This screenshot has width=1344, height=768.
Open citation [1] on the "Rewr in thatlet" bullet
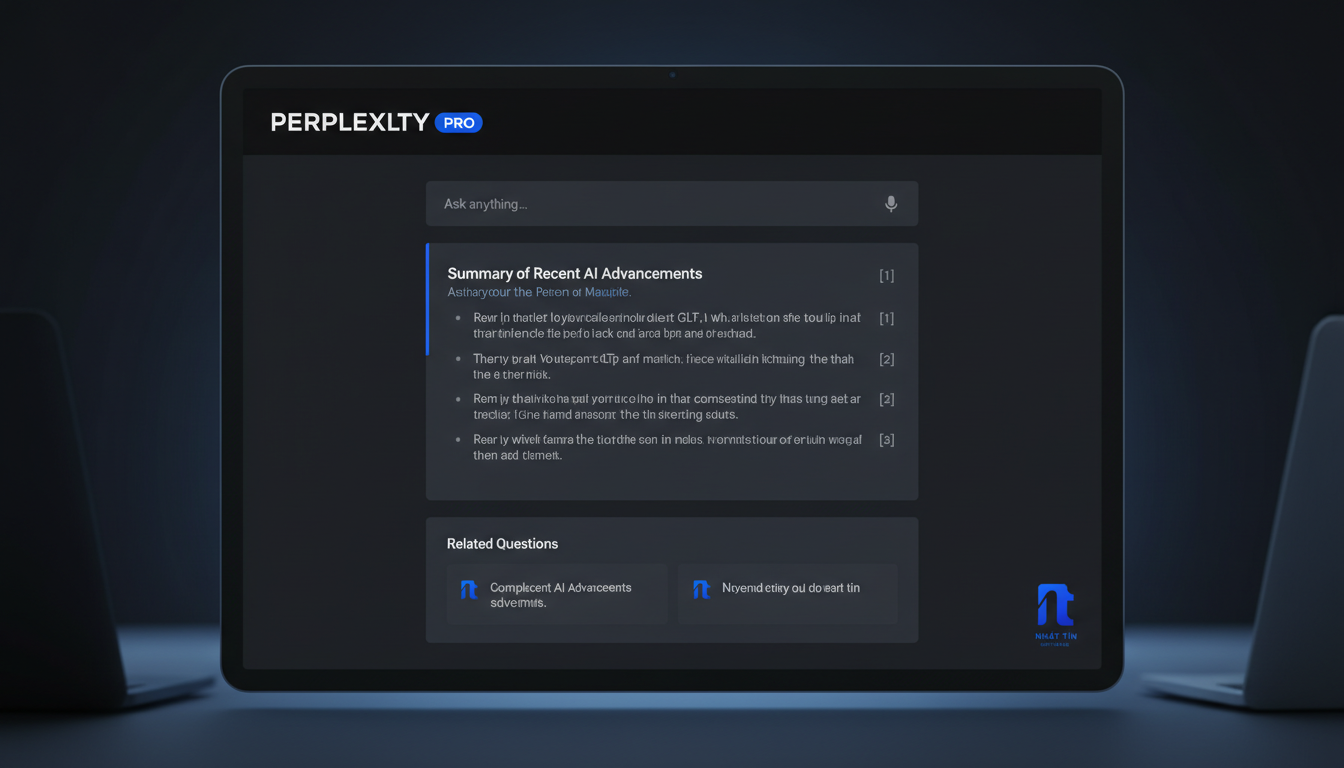point(887,318)
